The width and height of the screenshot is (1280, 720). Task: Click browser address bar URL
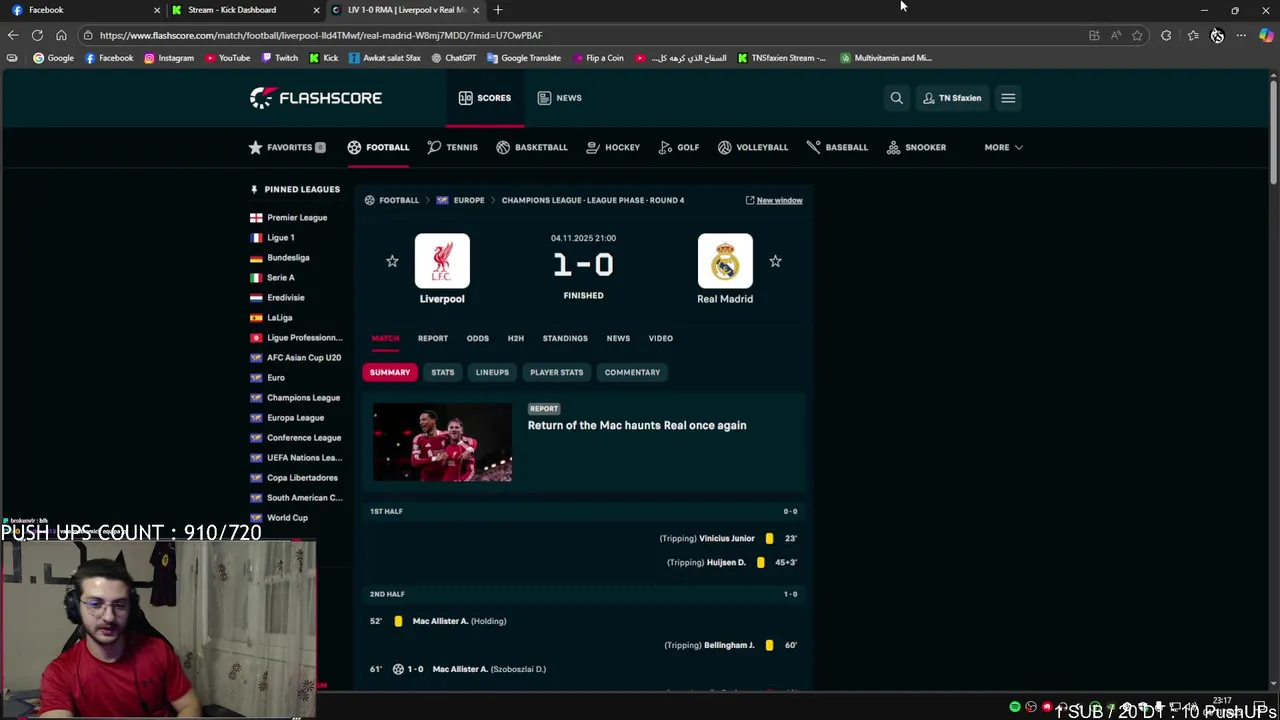pos(320,35)
